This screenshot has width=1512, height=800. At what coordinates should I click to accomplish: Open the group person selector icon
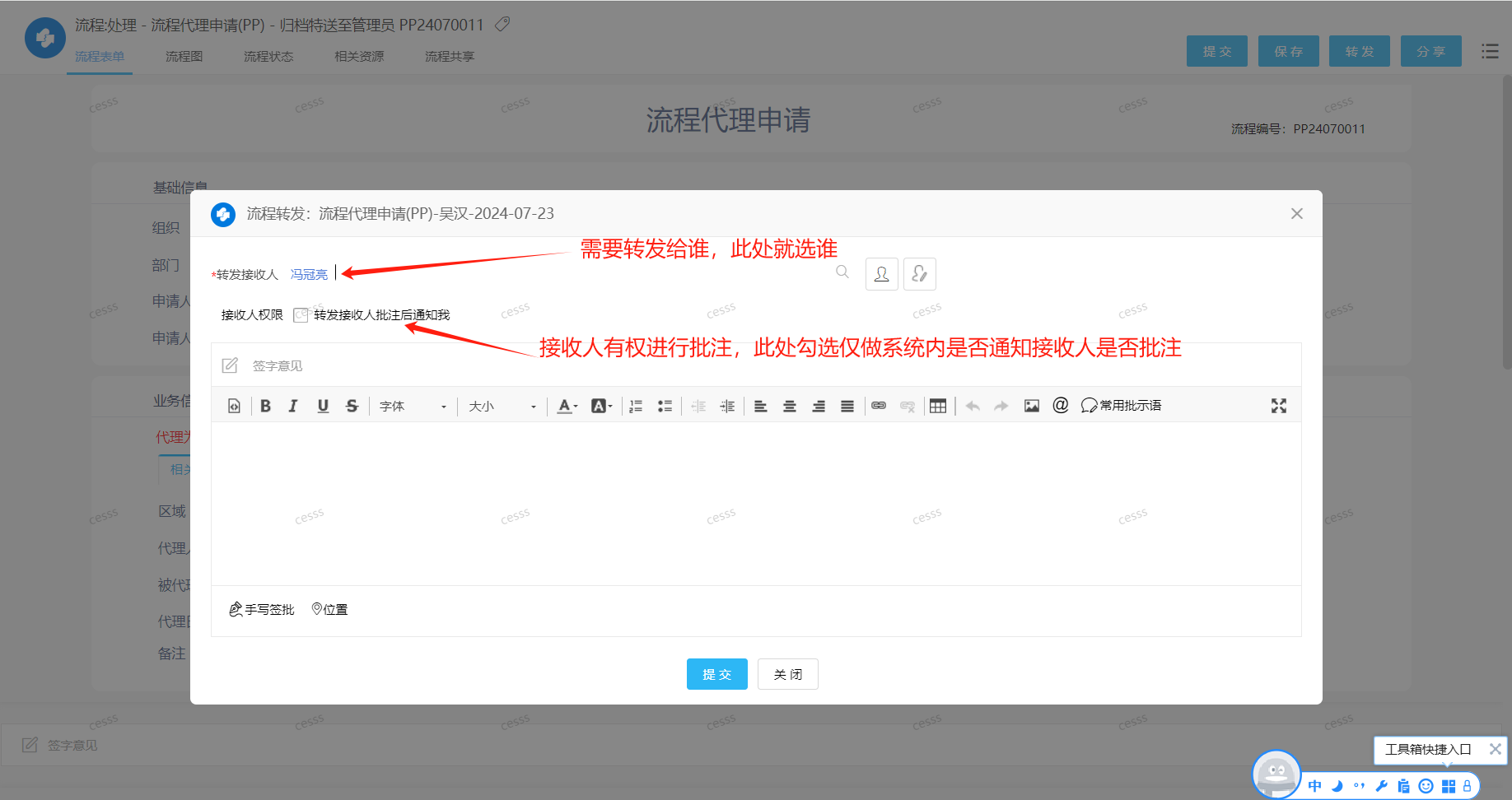point(920,274)
